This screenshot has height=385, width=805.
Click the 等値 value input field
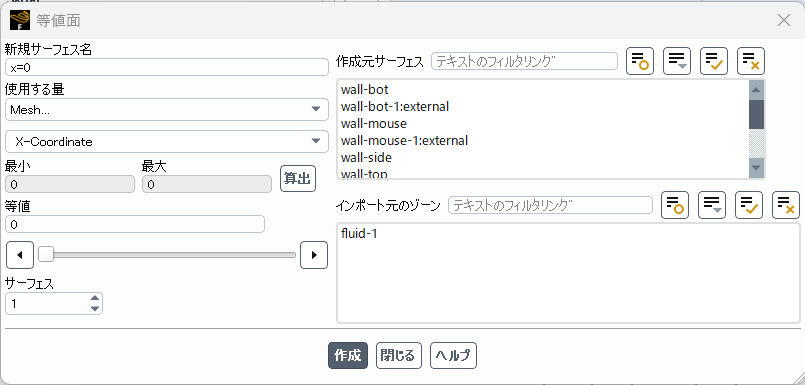pyautogui.click(x=135, y=224)
